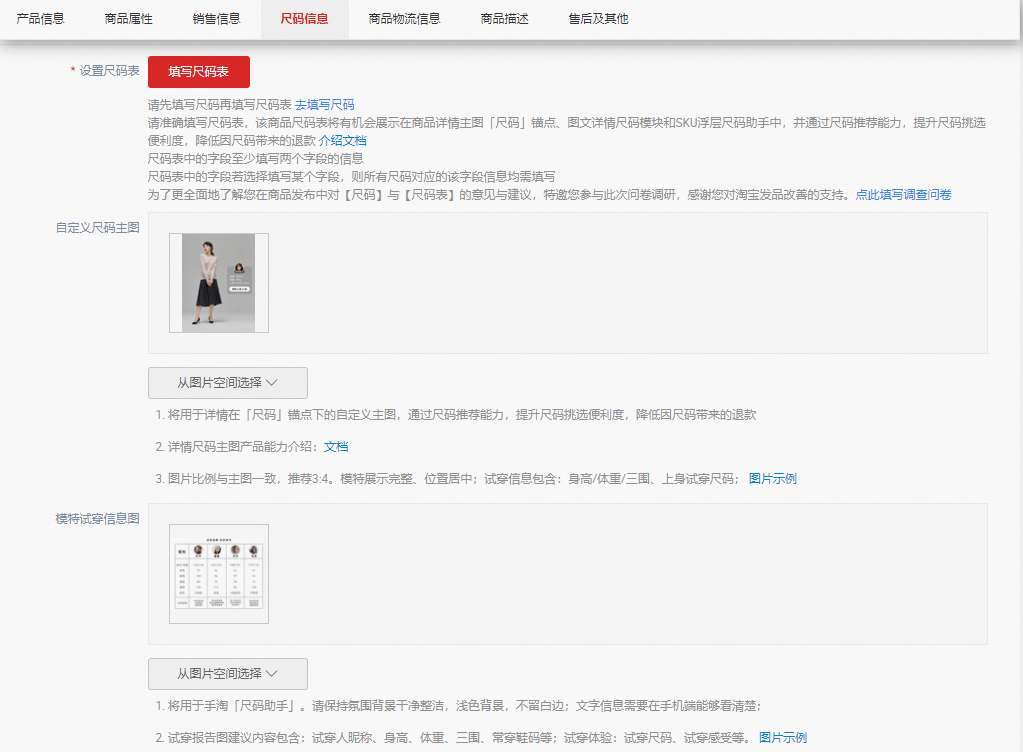Open the 点此填写调查问卷 survey link
Viewport: 1023px width, 752px height.
coord(904,194)
